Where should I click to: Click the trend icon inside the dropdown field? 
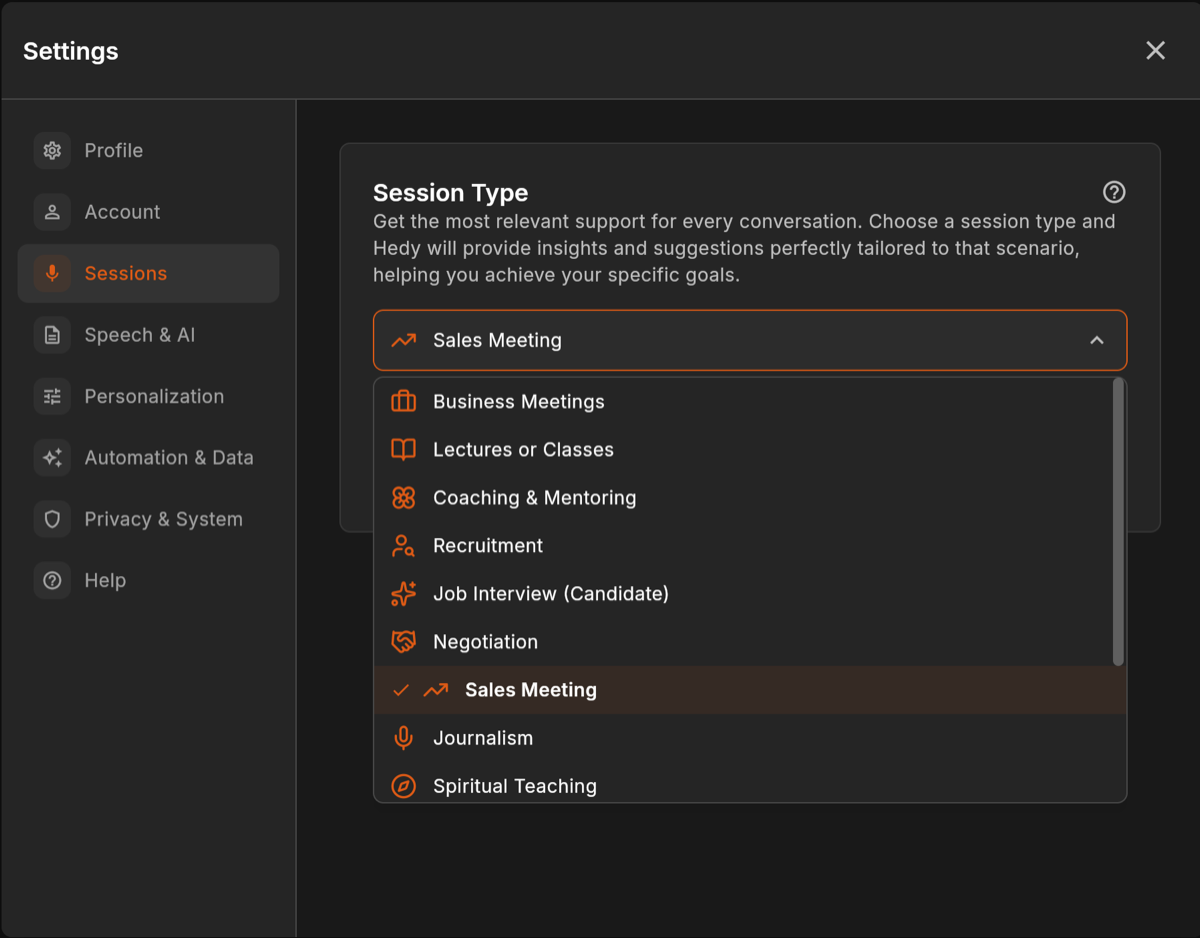(x=403, y=340)
